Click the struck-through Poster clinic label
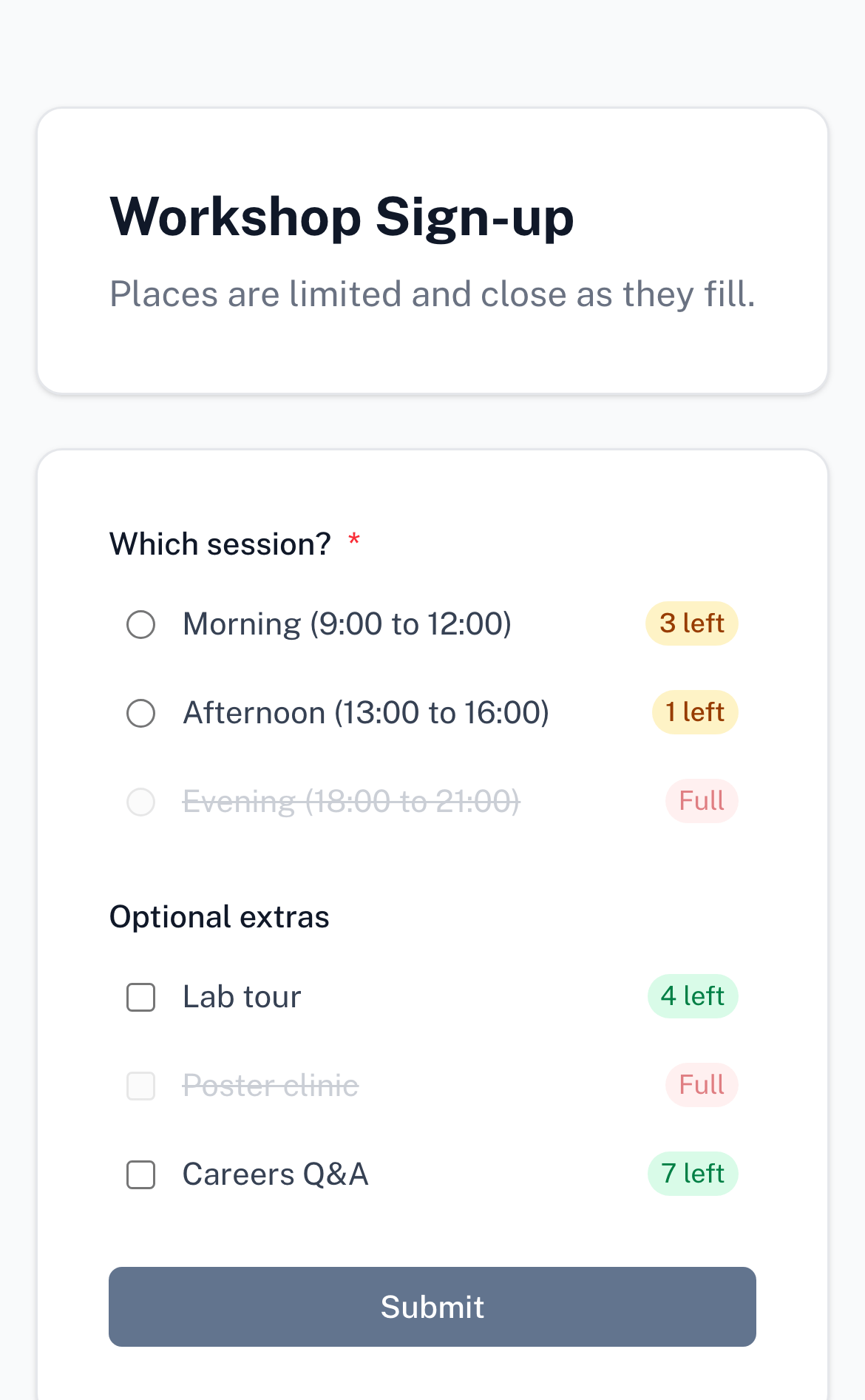The image size is (865, 1400). click(x=271, y=1086)
